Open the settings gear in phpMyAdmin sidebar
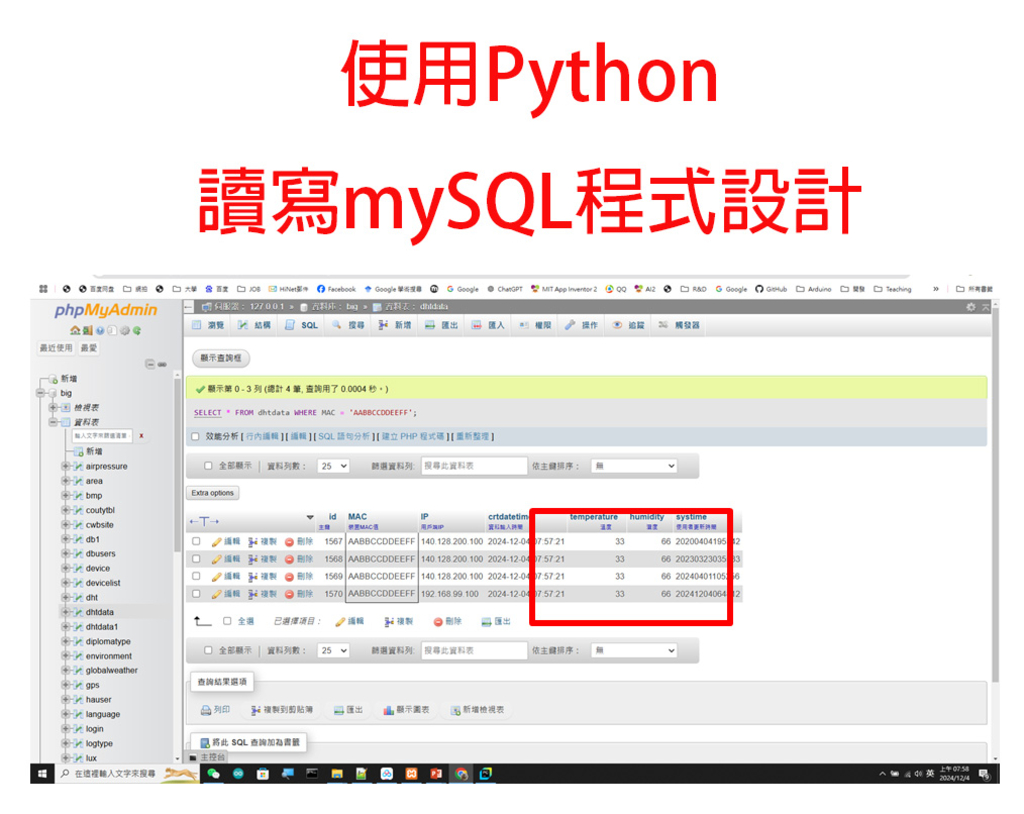Screen dimensions: 1024x814 point(124,331)
